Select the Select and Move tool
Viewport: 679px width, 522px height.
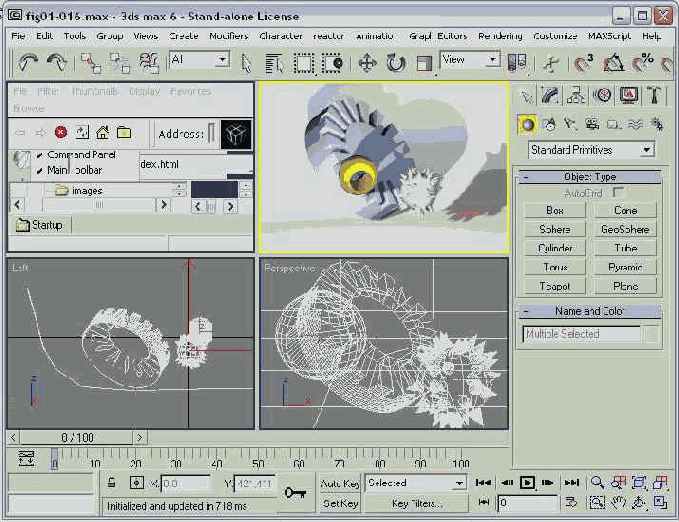point(367,62)
